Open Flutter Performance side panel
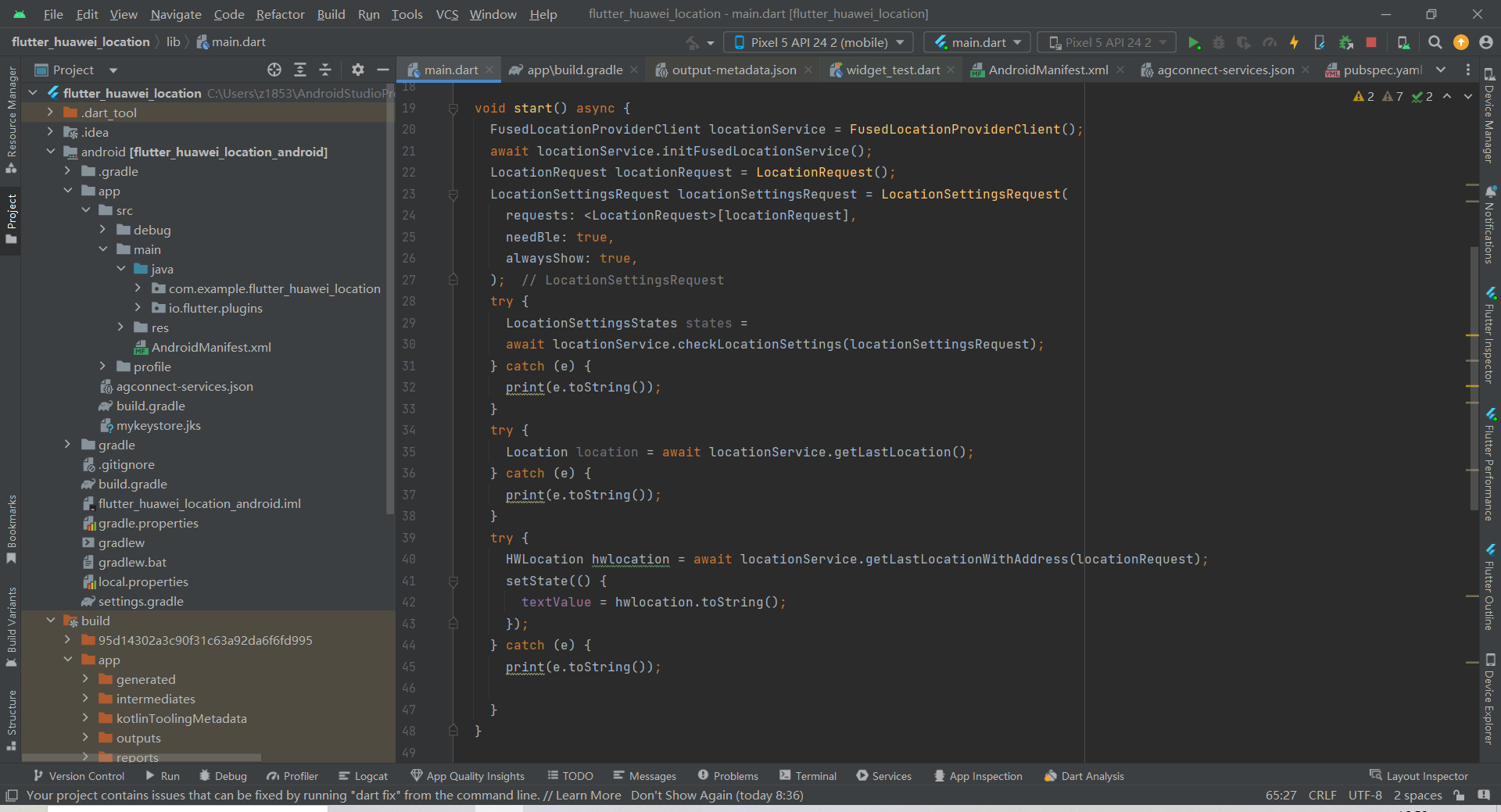Viewport: 1501px width, 812px height. click(x=1490, y=464)
